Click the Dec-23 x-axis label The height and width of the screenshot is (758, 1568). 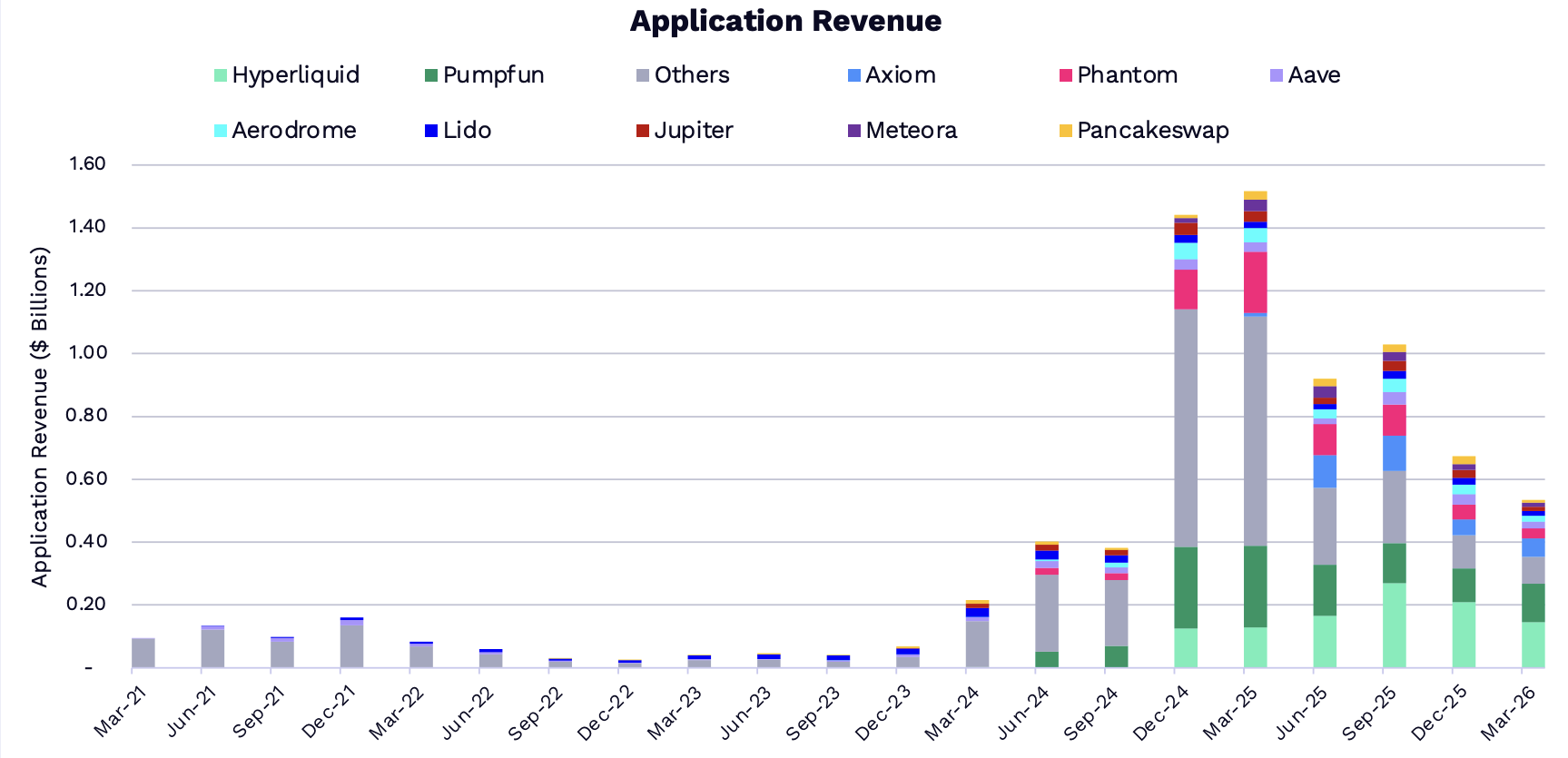pos(883,713)
